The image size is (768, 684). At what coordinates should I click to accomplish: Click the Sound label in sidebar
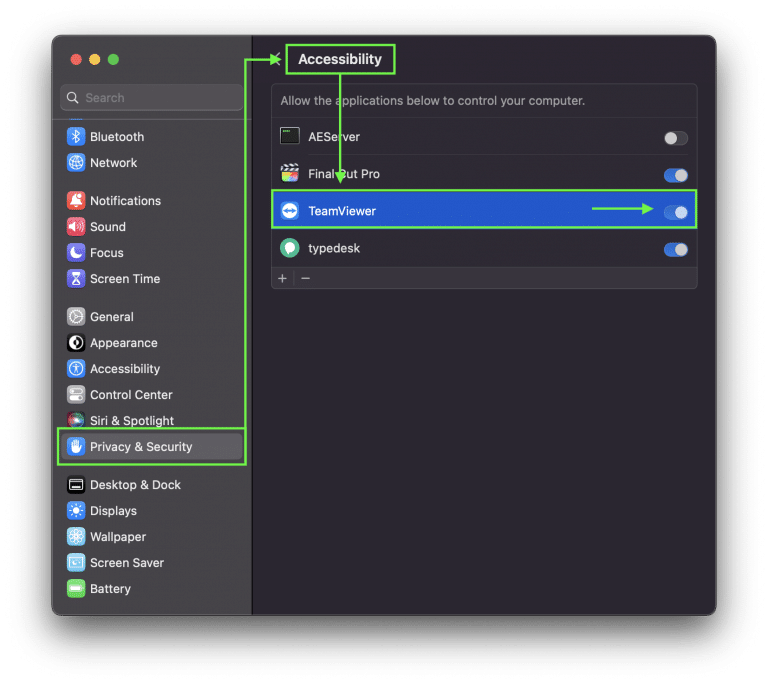click(108, 227)
